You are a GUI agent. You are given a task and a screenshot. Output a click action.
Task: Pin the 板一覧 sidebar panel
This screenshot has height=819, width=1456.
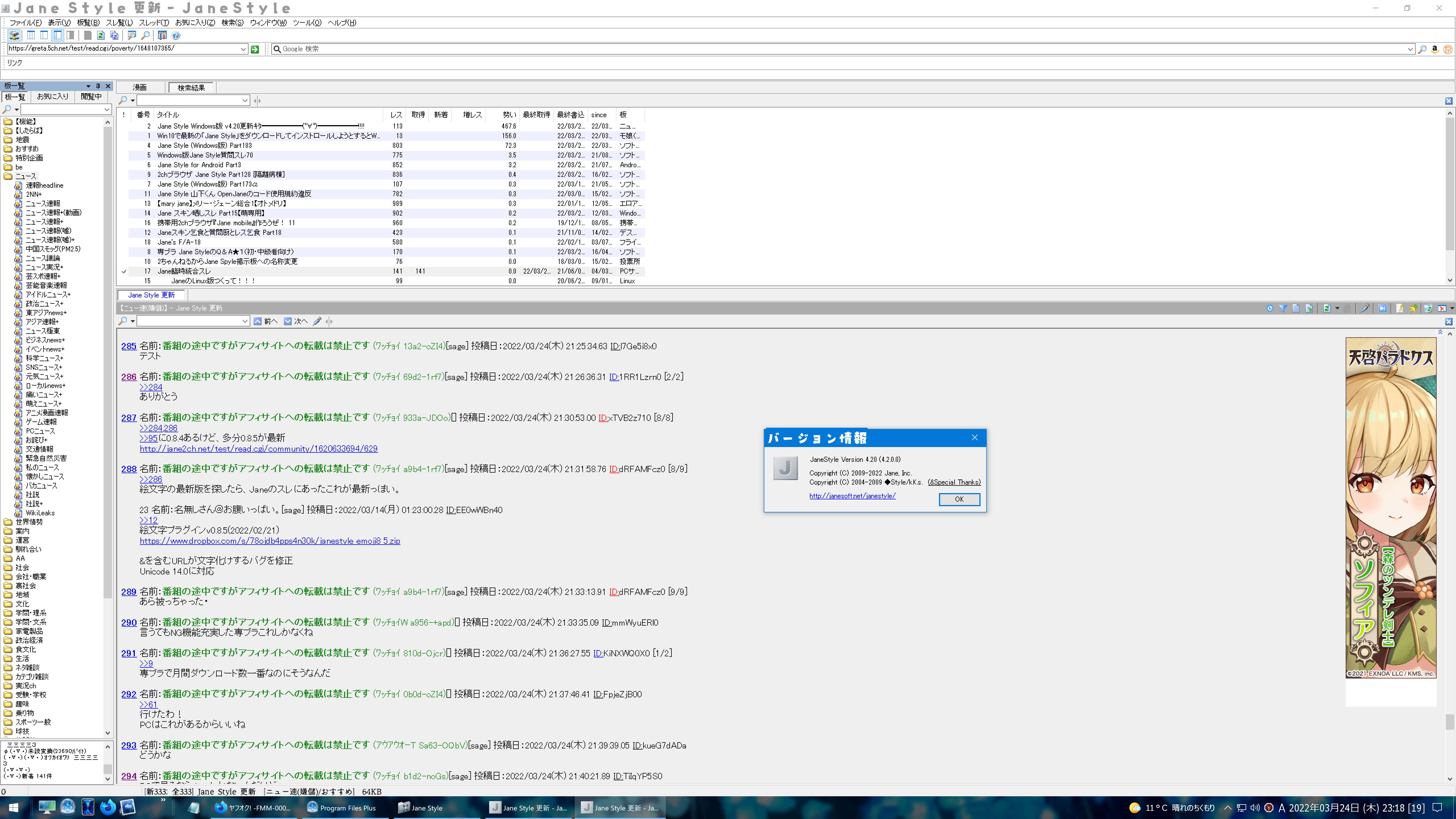click(x=98, y=86)
